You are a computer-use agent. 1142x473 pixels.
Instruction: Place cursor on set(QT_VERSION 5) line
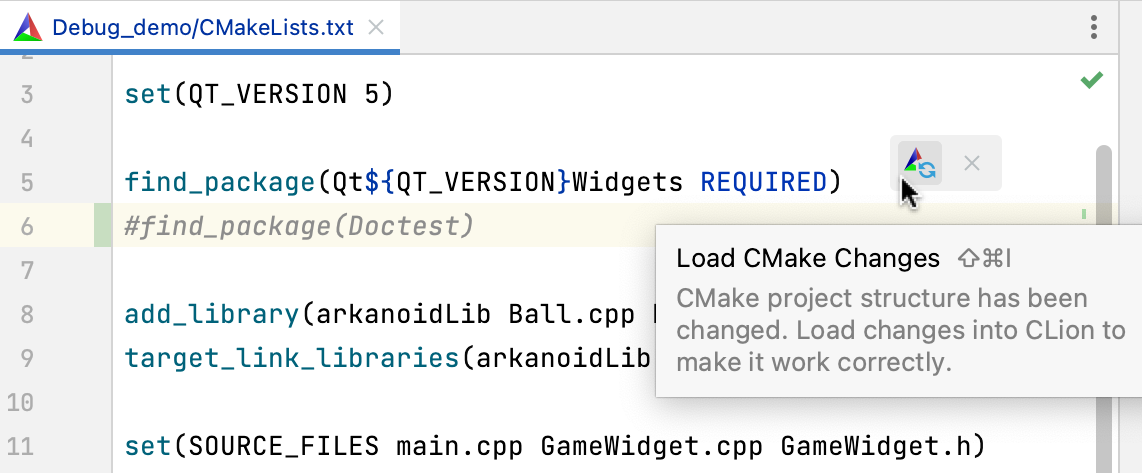point(259,95)
